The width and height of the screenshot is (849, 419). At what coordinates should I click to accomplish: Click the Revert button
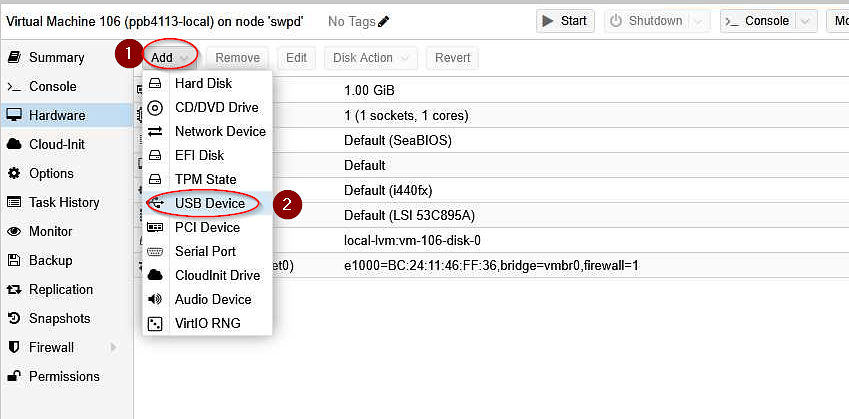(x=453, y=58)
